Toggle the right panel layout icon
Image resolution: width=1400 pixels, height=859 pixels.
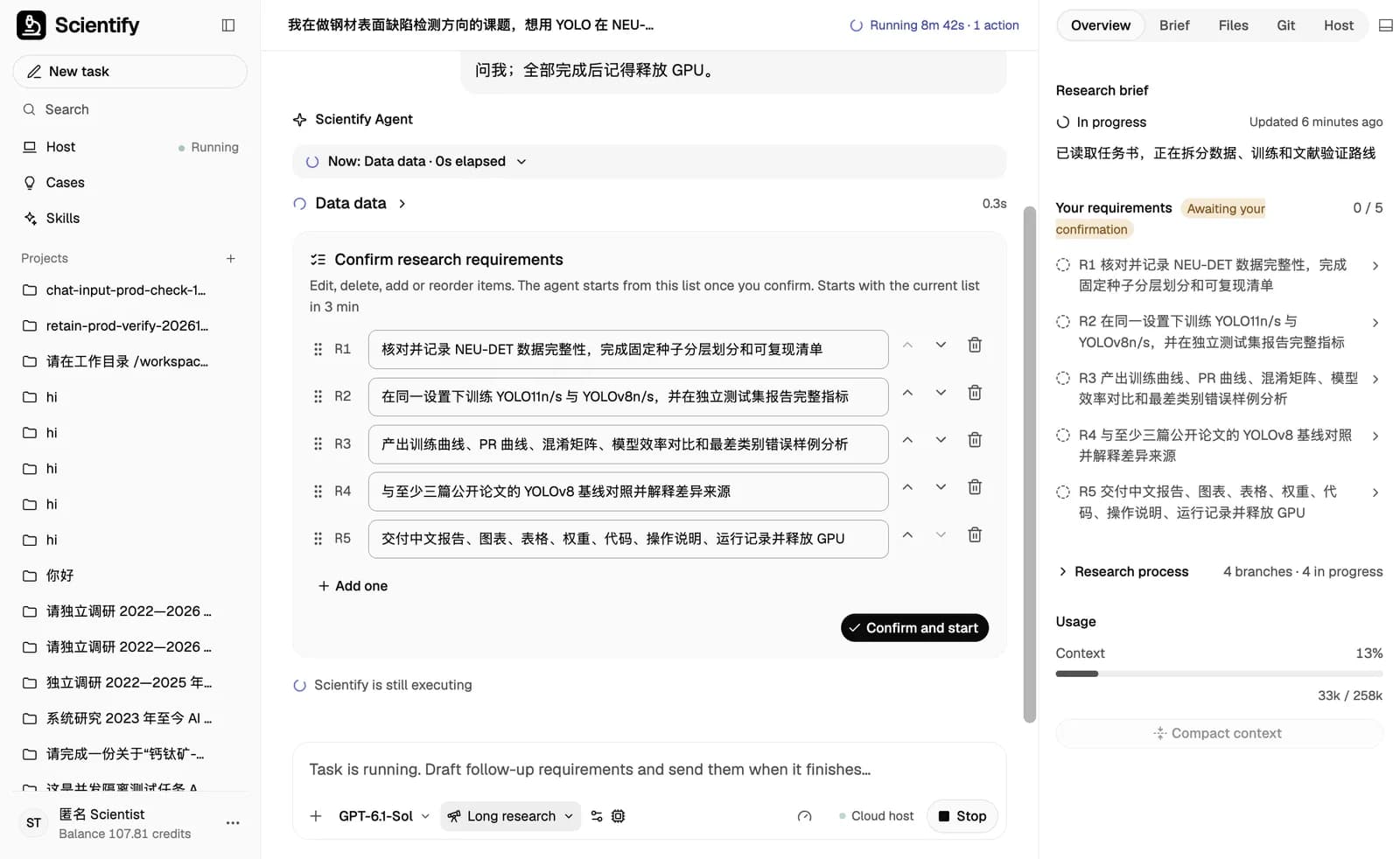[1386, 25]
